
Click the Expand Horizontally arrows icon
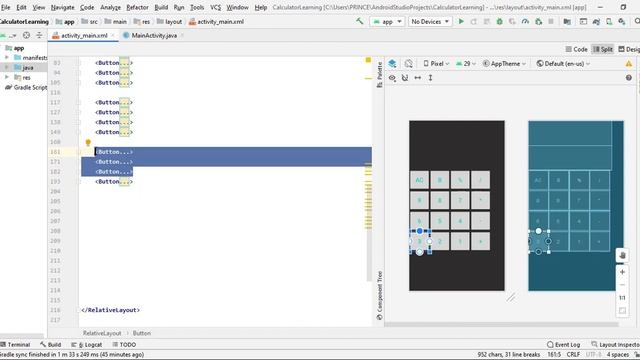click(418, 78)
